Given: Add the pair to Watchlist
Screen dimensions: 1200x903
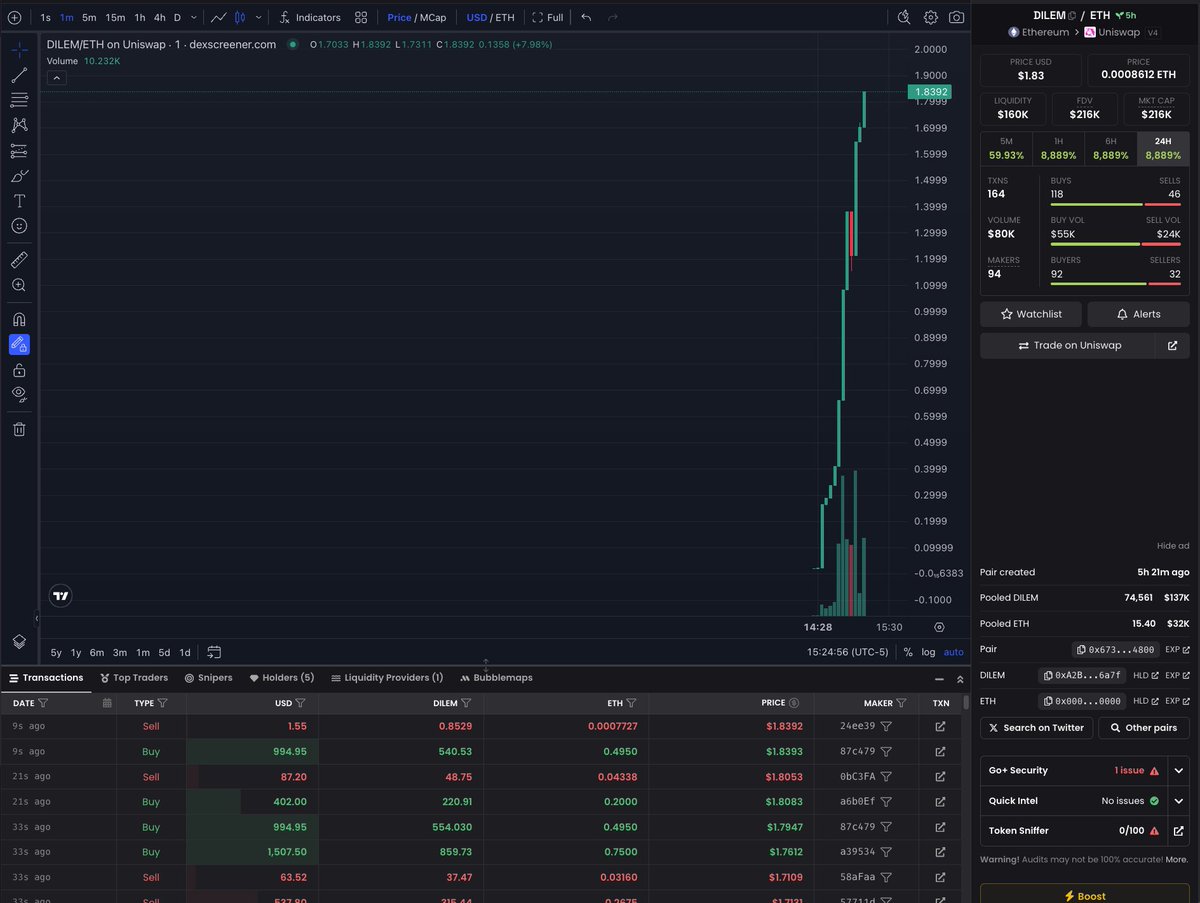Looking at the screenshot, I should click(1031, 314).
